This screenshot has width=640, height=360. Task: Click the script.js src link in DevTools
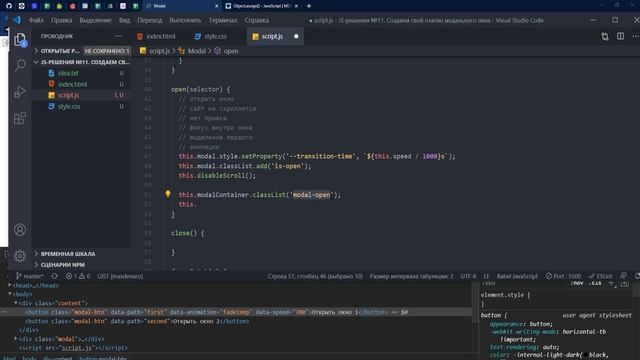coord(76,348)
